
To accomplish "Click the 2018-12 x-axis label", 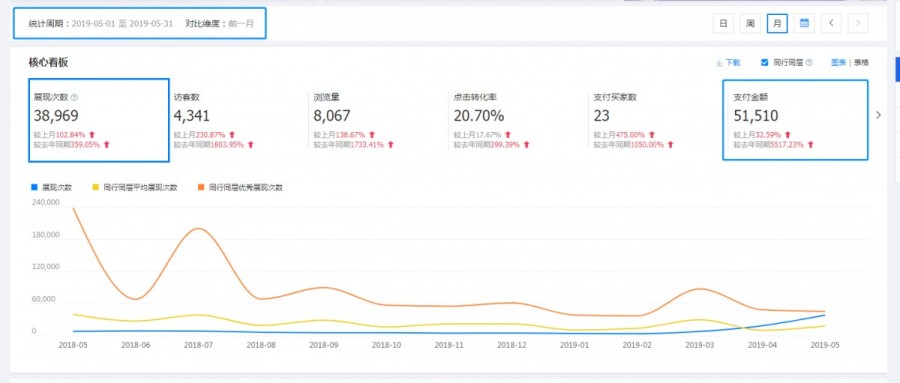I will (510, 345).
